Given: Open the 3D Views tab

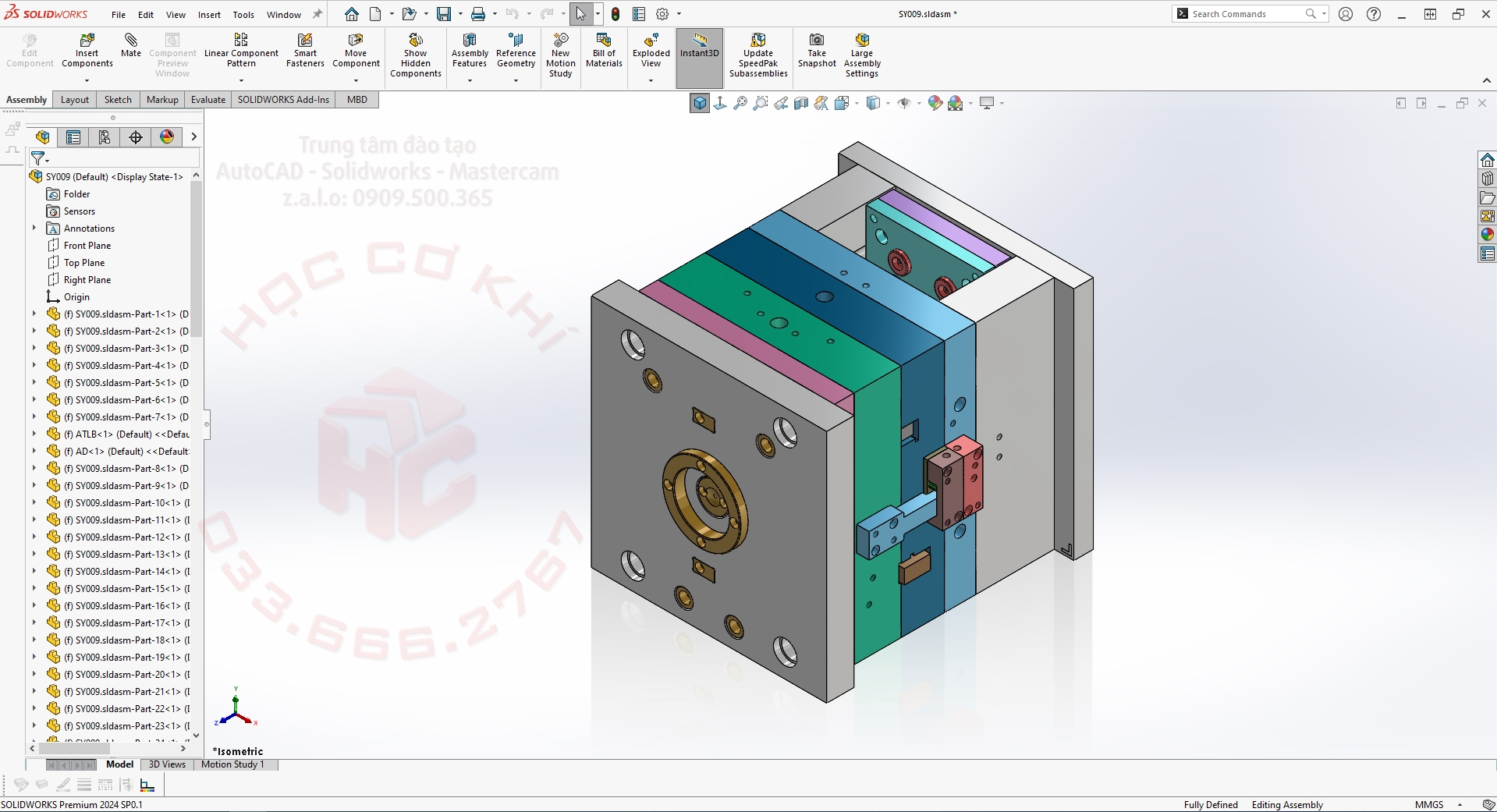Looking at the screenshot, I should [167, 764].
